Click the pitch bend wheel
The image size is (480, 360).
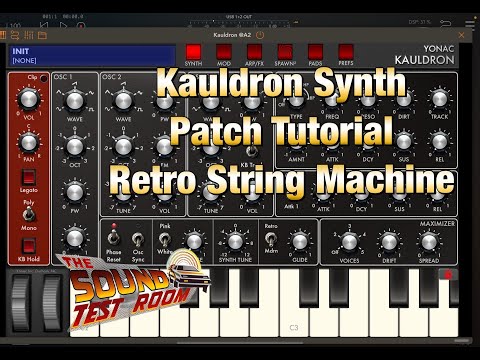click(x=21, y=303)
